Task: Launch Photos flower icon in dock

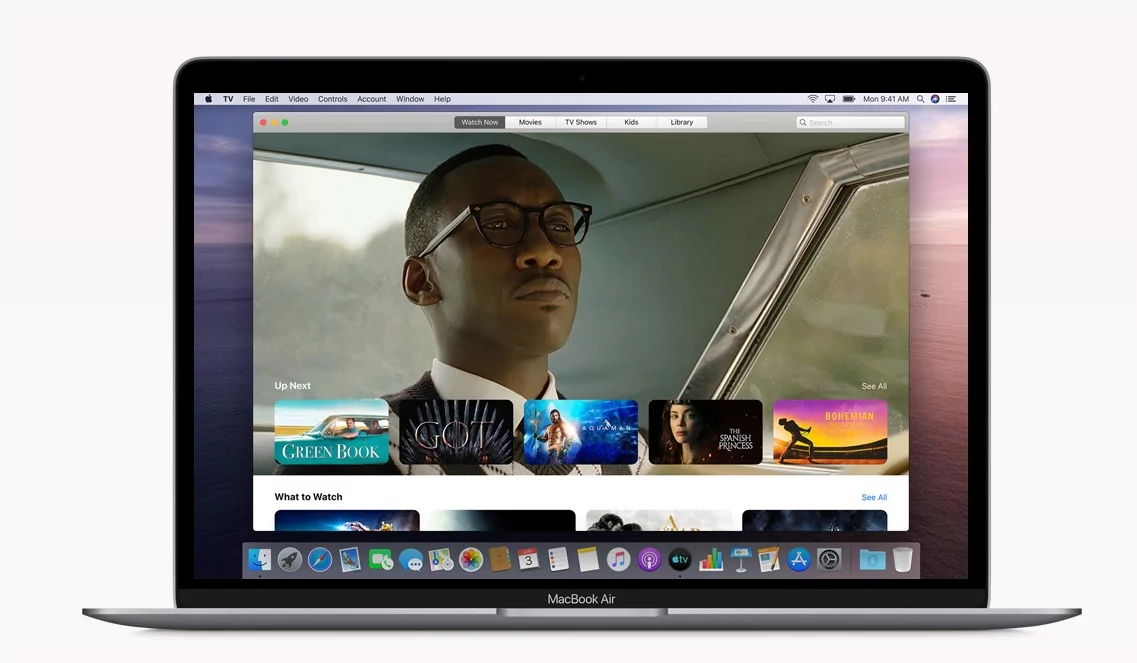Action: click(x=471, y=559)
